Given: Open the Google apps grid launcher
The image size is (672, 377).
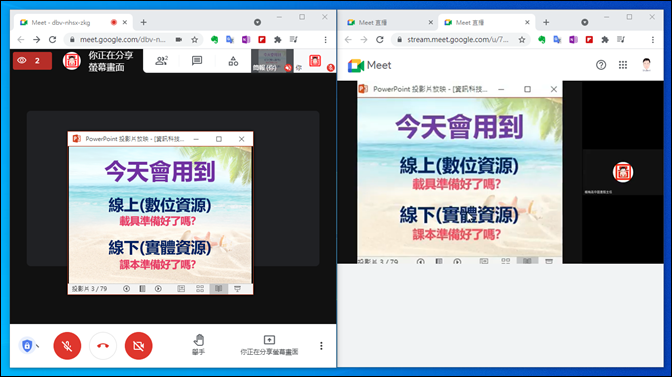Looking at the screenshot, I should 623,65.
